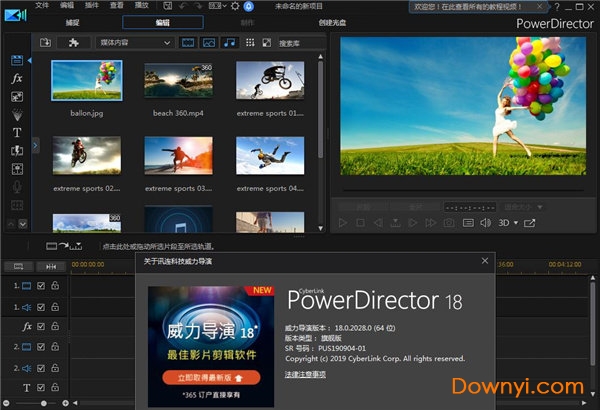Open the 3D mode dropdown arrow
The height and width of the screenshot is (410, 600).
(x=515, y=223)
